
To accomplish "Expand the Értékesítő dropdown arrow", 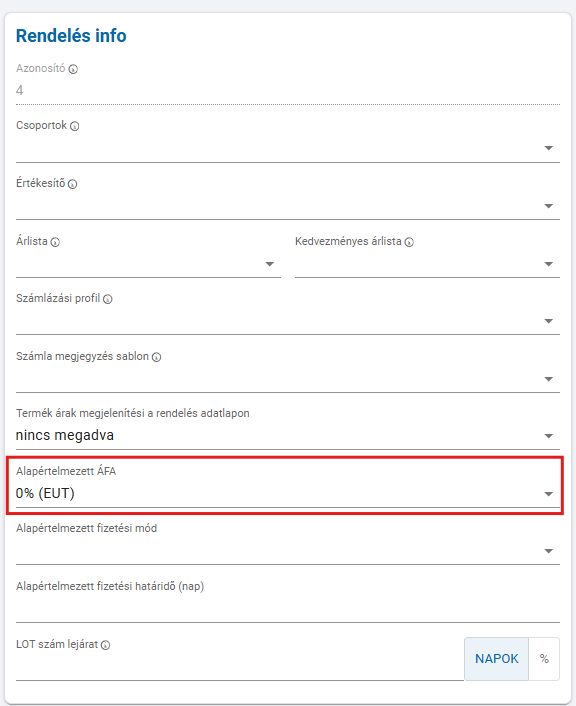I will tap(549, 206).
